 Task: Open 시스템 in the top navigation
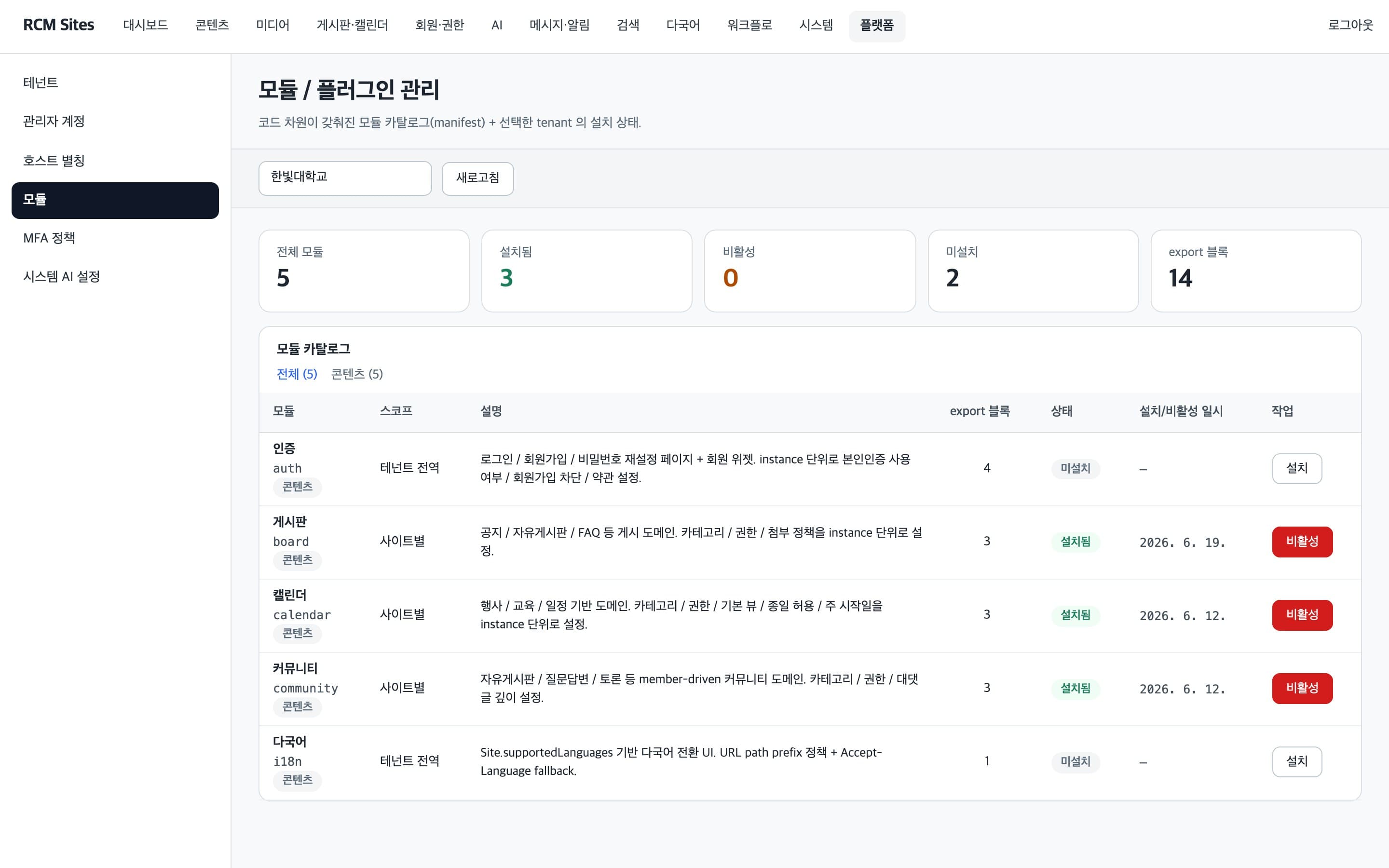[x=816, y=25]
